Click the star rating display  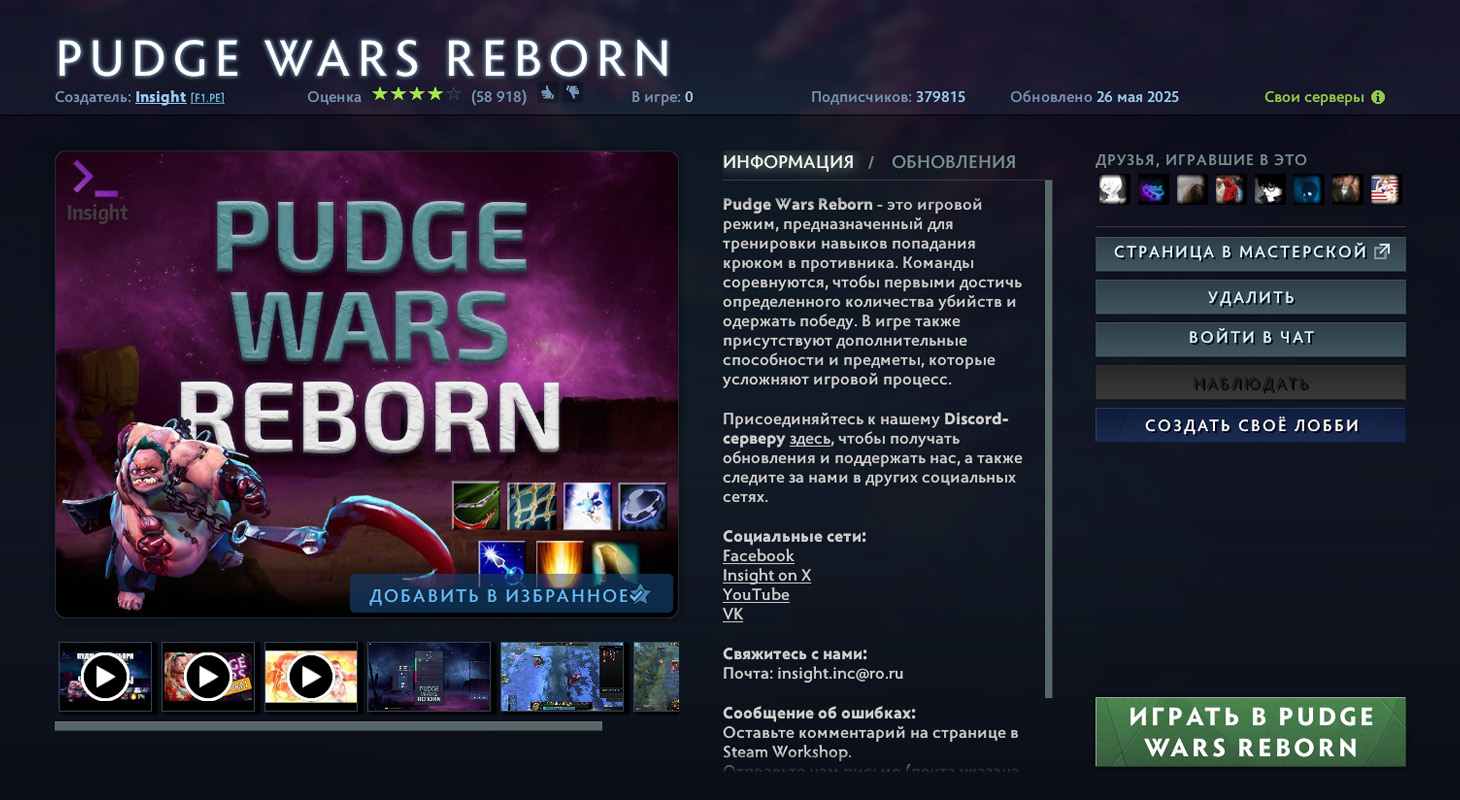coord(416,95)
